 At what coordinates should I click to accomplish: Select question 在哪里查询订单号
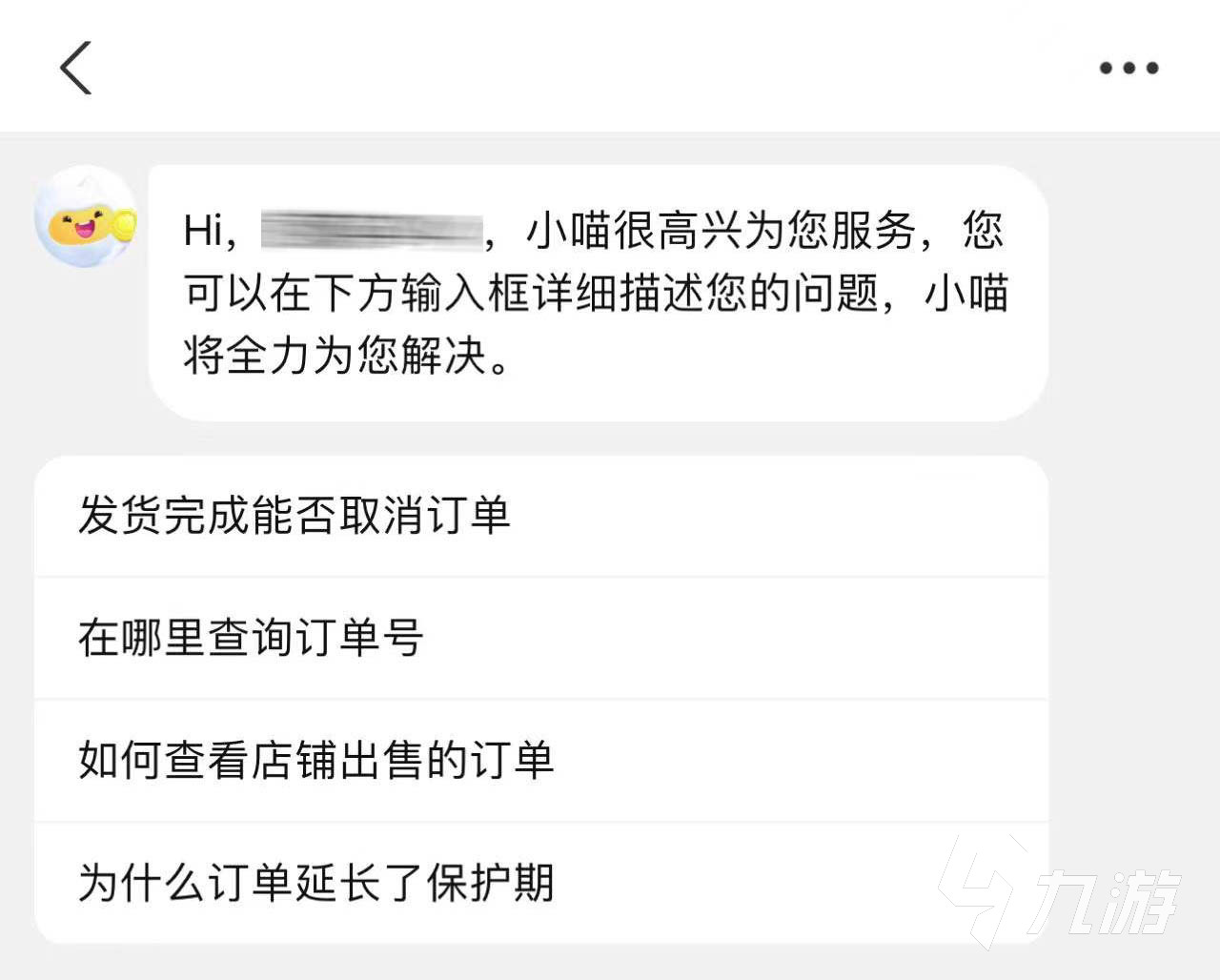point(251,638)
